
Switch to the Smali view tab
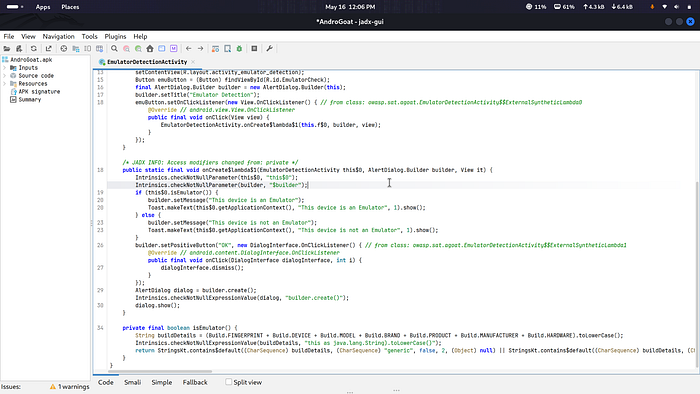(x=133, y=382)
